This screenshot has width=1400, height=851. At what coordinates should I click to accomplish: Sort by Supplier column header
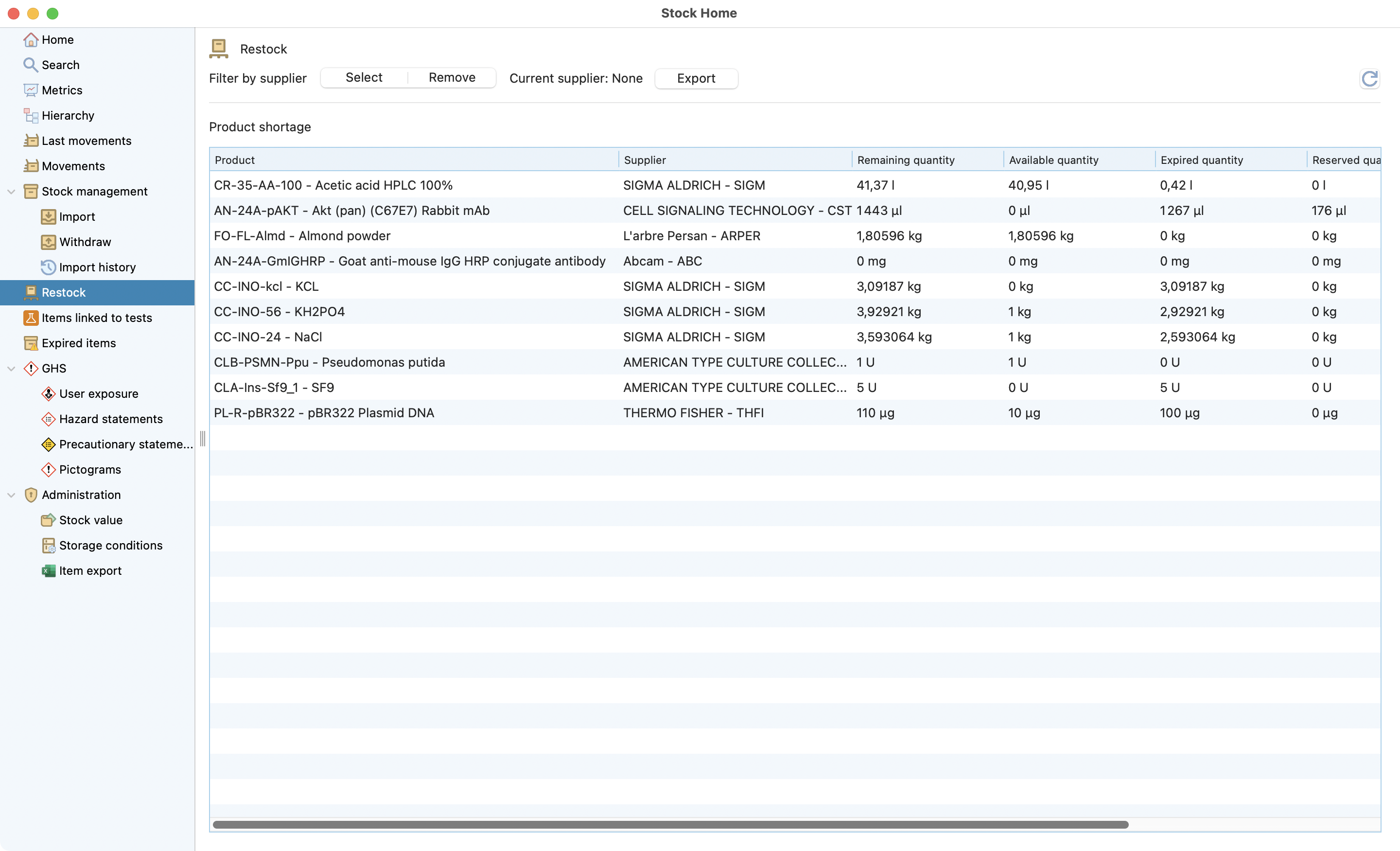735,160
